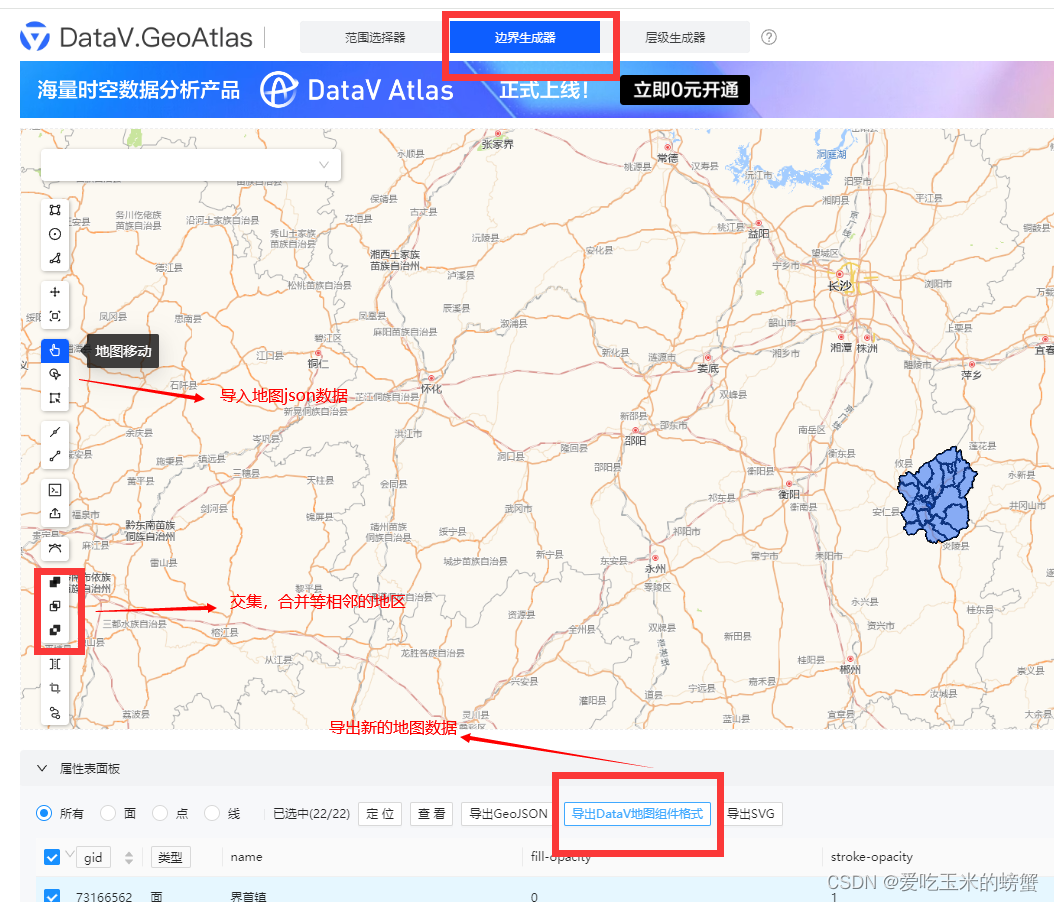Screen dimensions: 1054x902
Task: Open the console terminal tool
Action: [55, 490]
